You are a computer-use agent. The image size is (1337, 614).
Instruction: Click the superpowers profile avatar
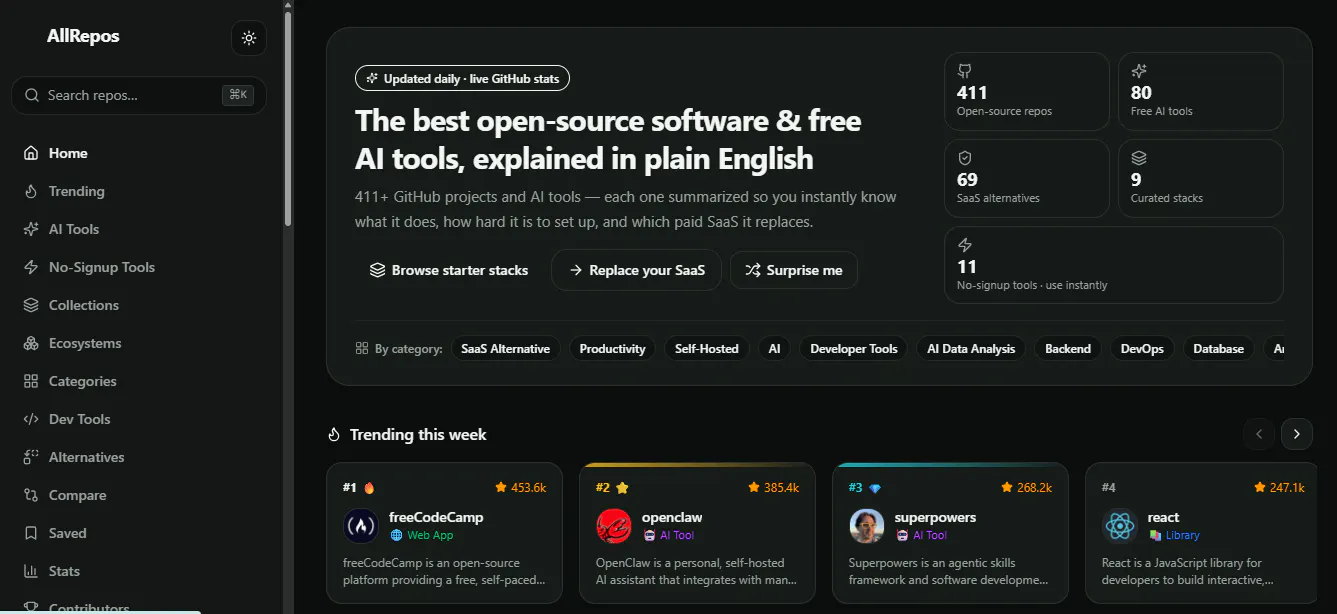[x=867, y=526]
